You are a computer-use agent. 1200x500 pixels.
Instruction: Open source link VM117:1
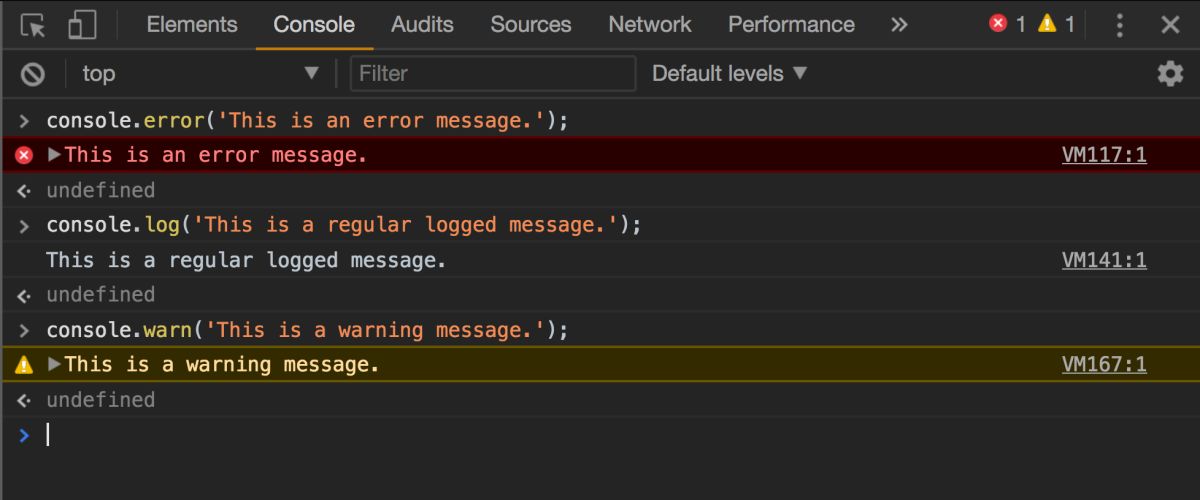(1104, 155)
